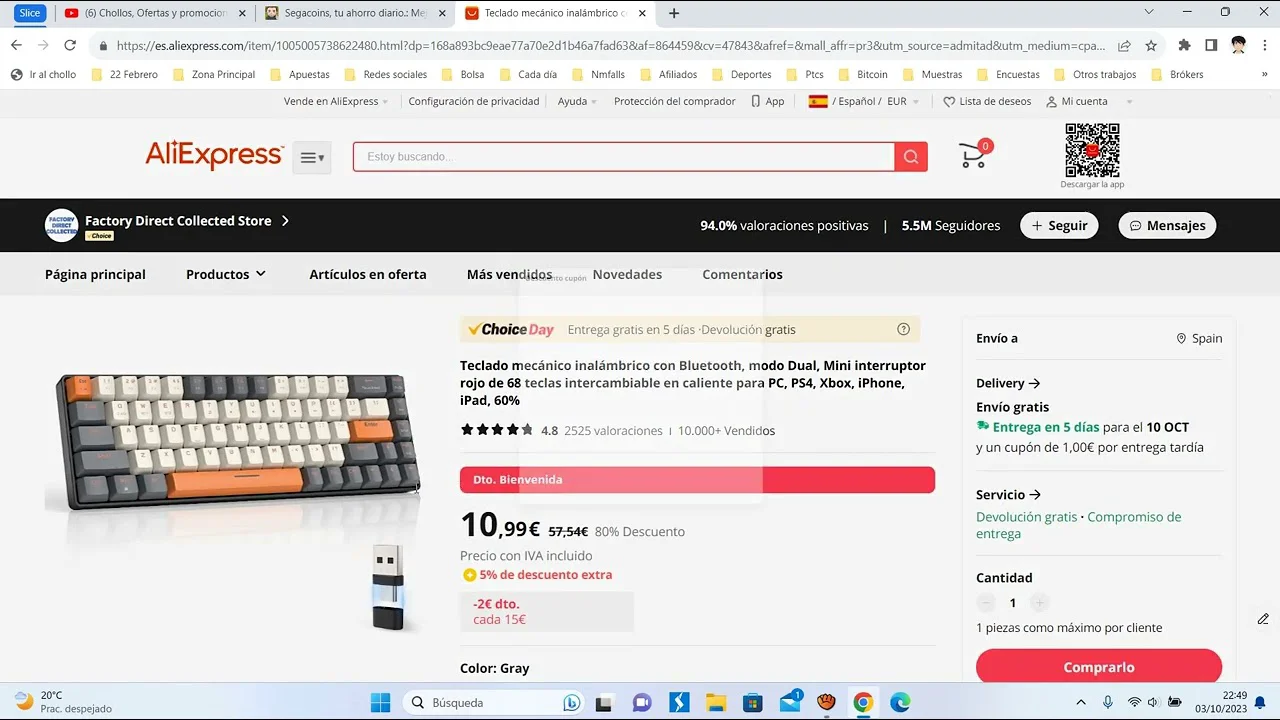This screenshot has width=1280, height=720.
Task: Click the keyboard product image
Action: [x=238, y=441]
